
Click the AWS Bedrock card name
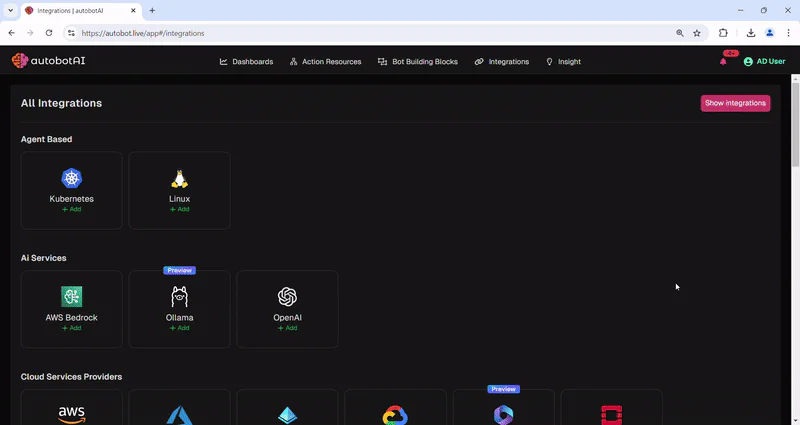click(71, 317)
